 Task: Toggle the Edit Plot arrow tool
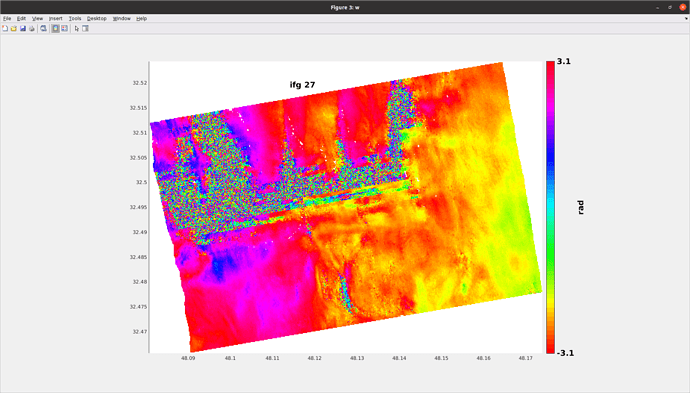77,29
